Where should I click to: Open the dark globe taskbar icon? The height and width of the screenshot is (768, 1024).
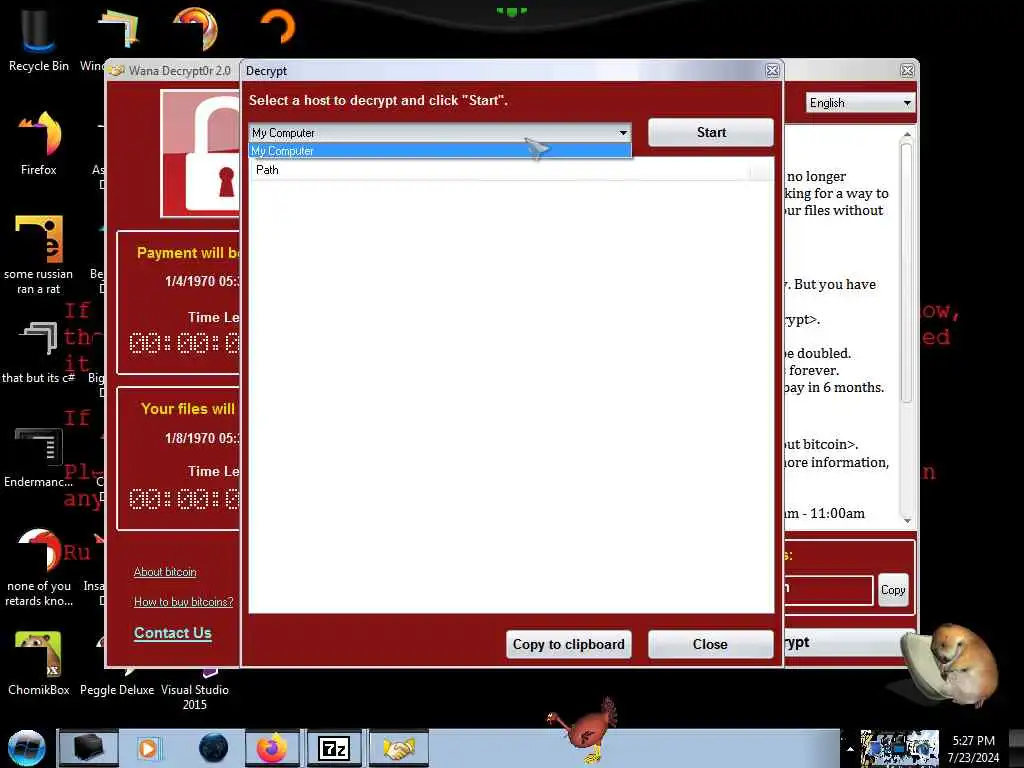(x=214, y=748)
